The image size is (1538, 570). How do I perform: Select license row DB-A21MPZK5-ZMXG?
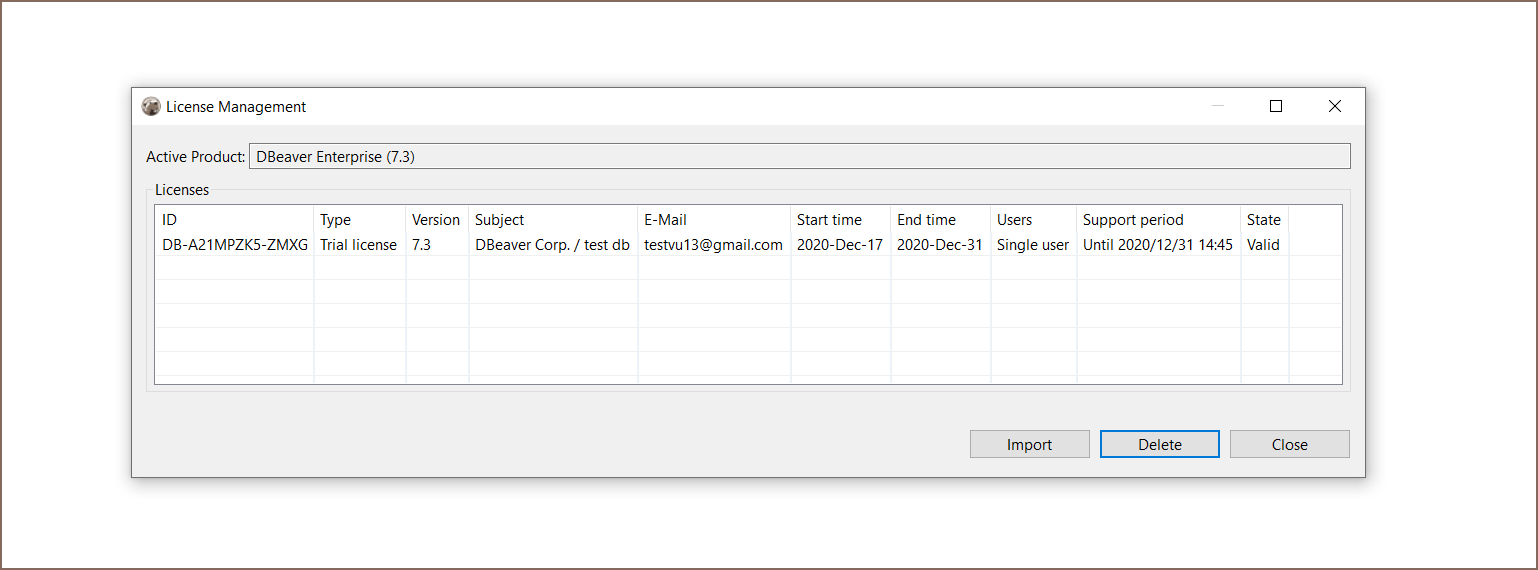coord(235,245)
